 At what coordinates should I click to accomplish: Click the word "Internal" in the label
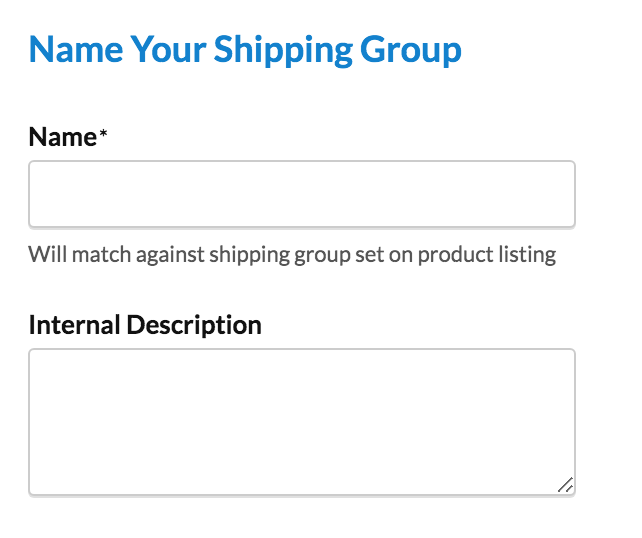pos(75,325)
